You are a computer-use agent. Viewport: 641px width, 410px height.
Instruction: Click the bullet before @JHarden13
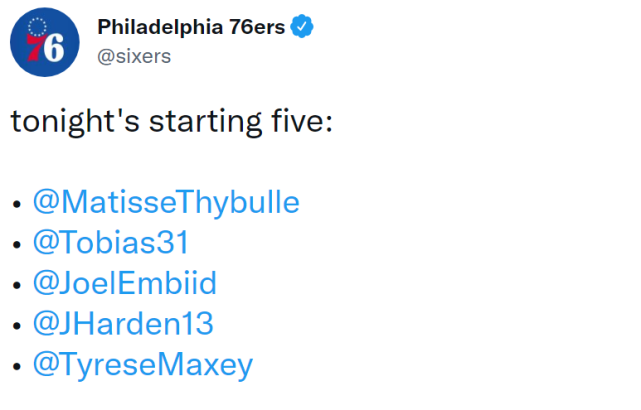point(16,325)
